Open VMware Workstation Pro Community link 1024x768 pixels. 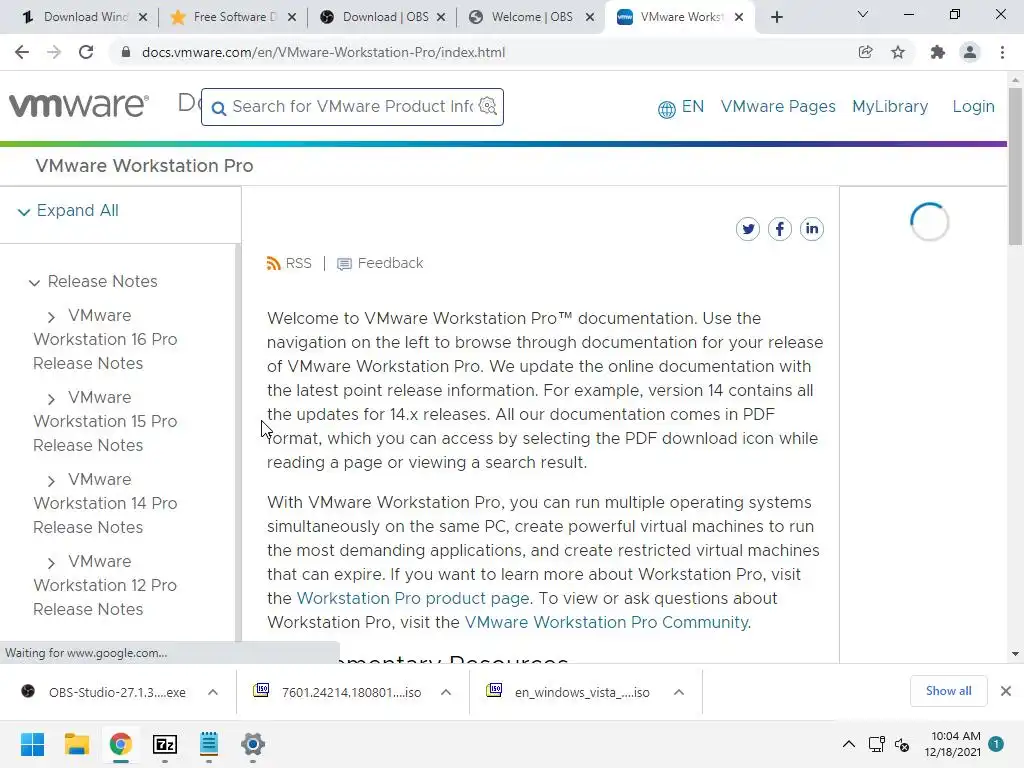pyautogui.click(x=607, y=622)
